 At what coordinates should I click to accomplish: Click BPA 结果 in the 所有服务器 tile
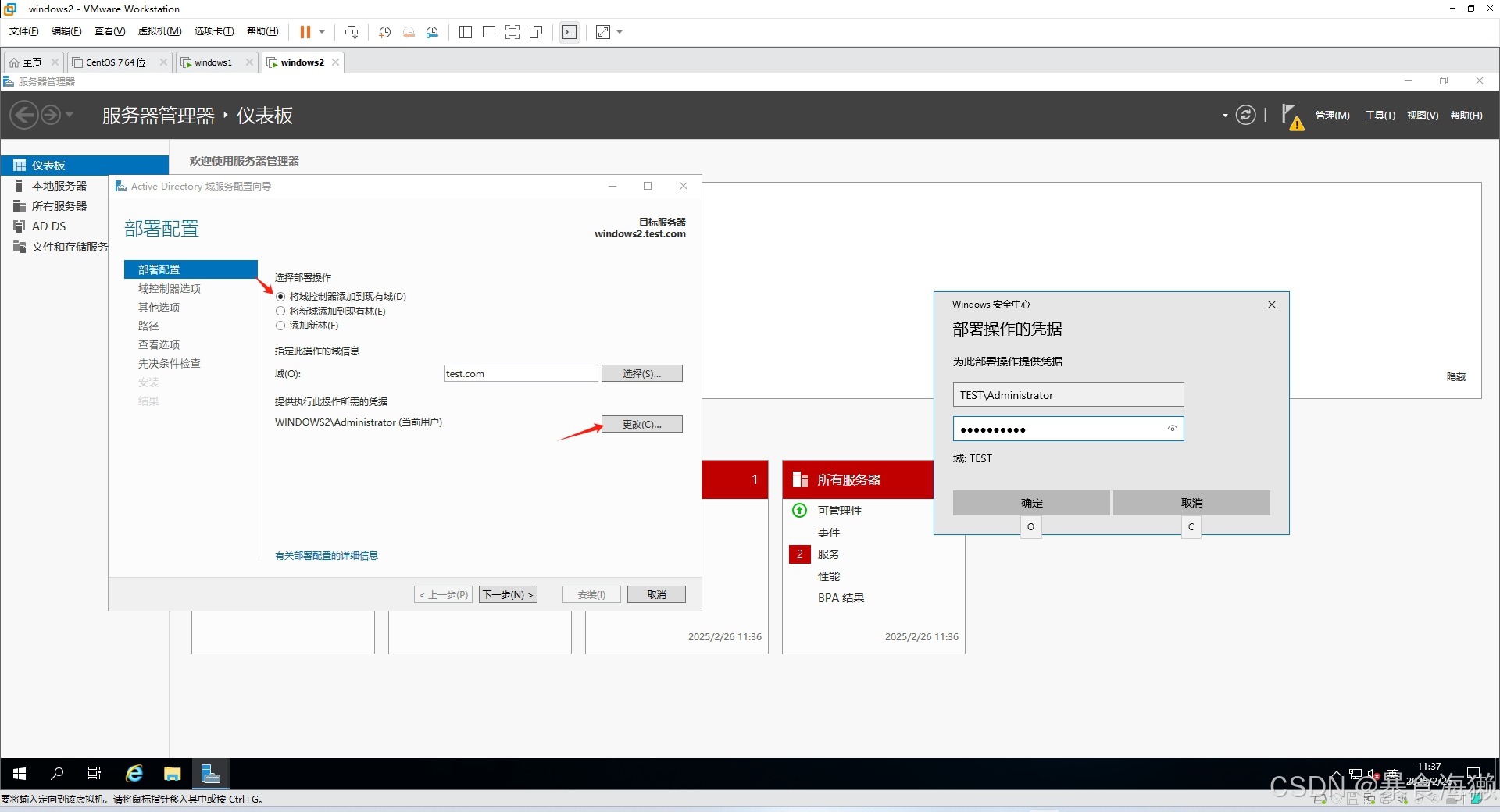tap(841, 598)
